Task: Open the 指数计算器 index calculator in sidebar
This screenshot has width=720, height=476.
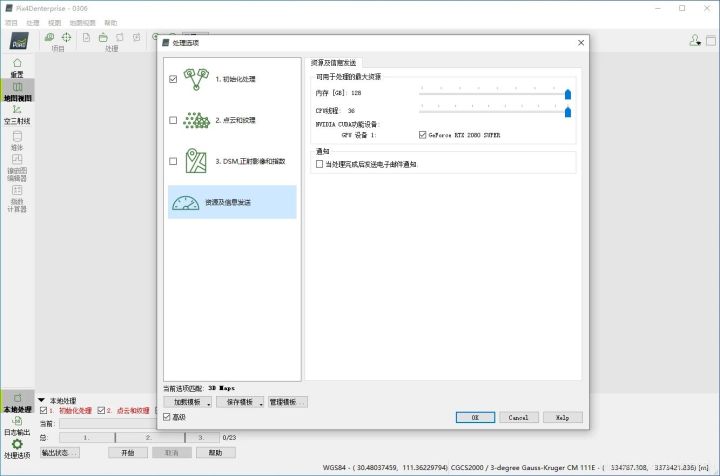Action: pyautogui.click(x=17, y=199)
